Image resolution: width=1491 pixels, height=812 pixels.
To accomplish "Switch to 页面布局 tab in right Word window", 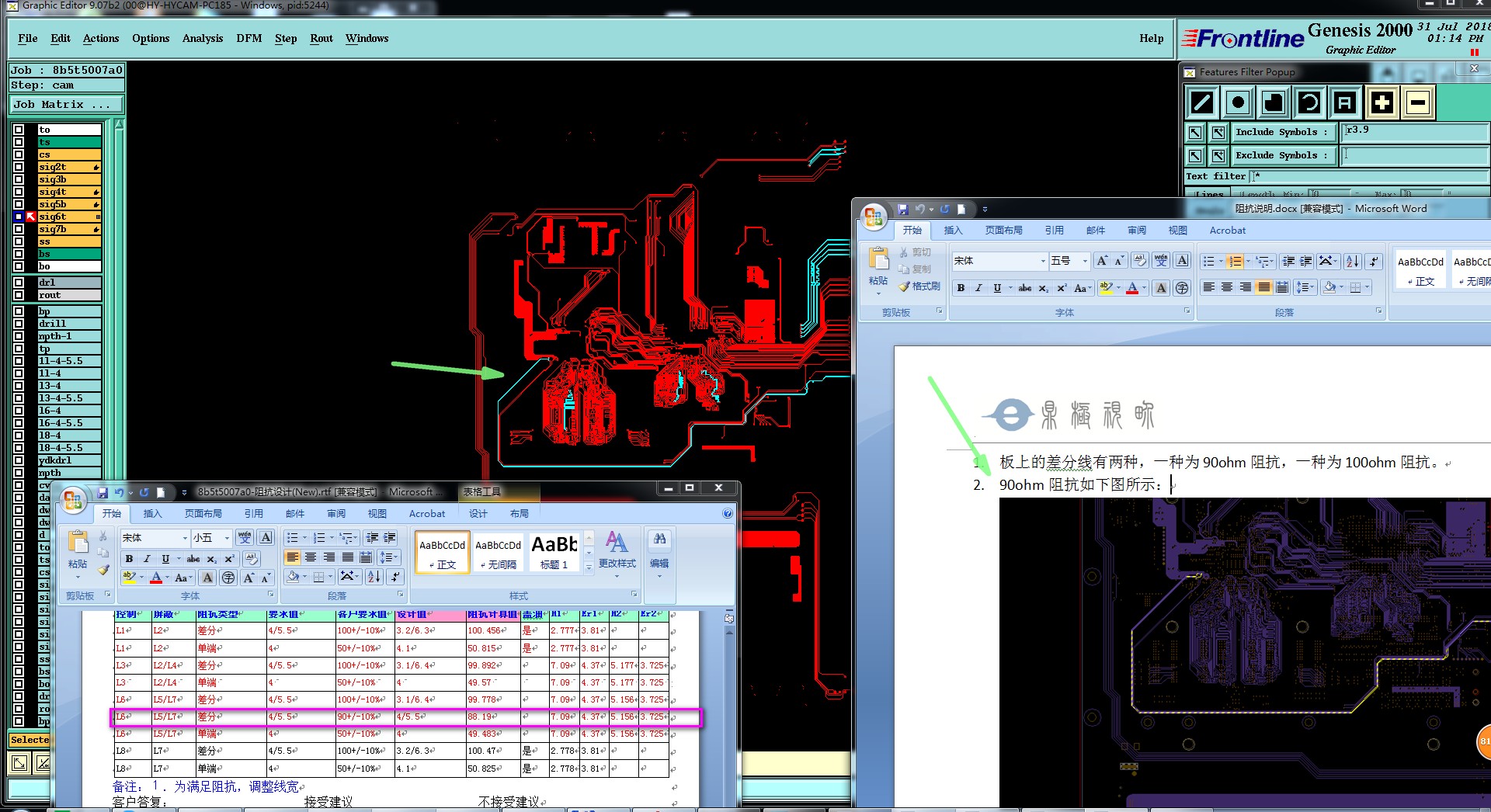I will pos(1003,231).
